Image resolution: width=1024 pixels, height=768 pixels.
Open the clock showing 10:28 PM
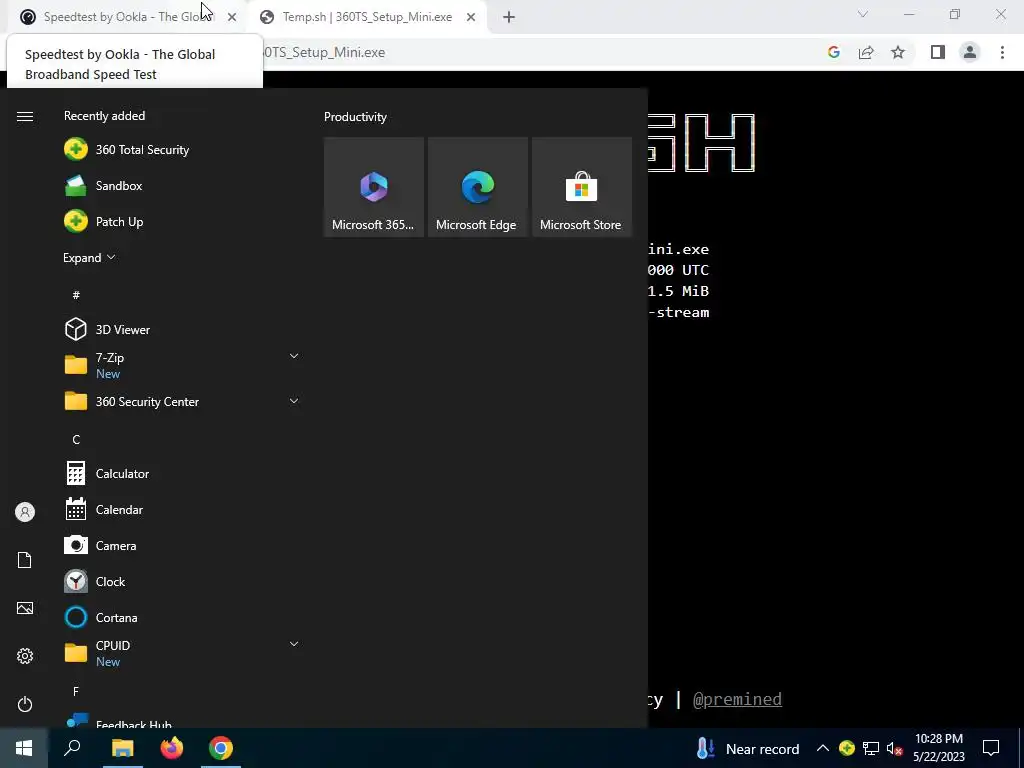coord(938,748)
